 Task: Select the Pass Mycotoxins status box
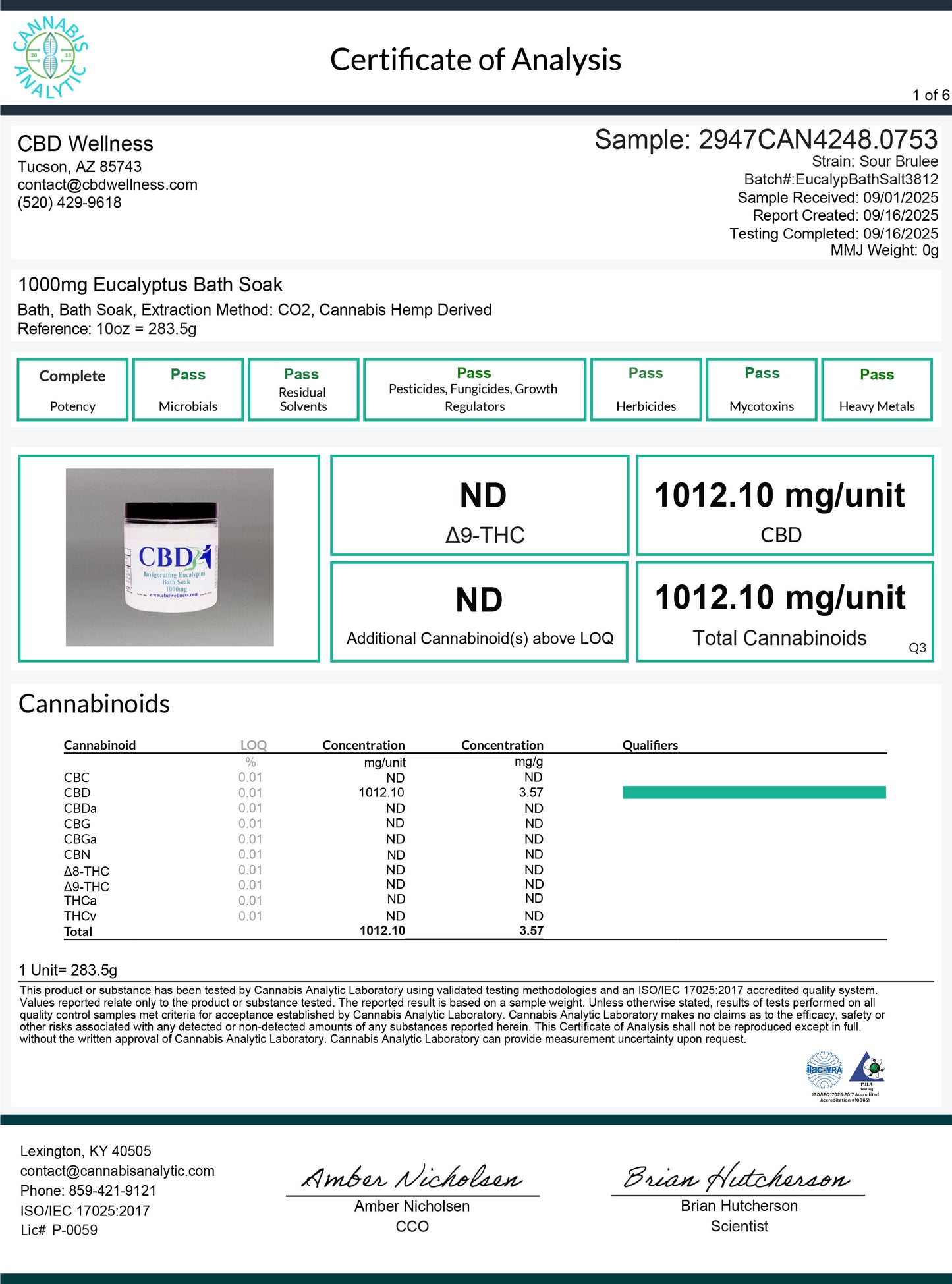click(x=762, y=389)
